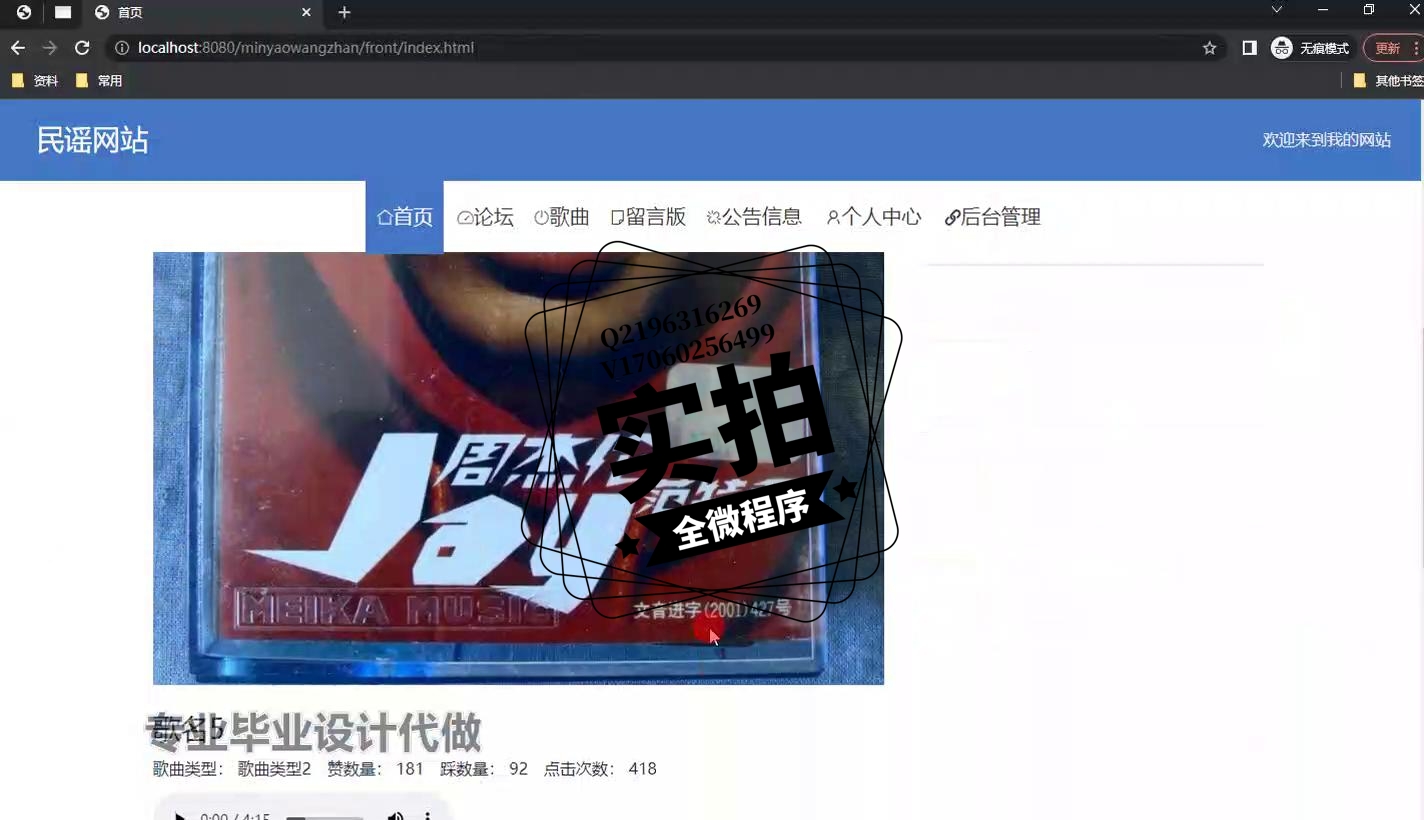The image size is (1424, 820).
Task: Click the 欢迎来到我的网站 welcome text
Action: [1327, 140]
